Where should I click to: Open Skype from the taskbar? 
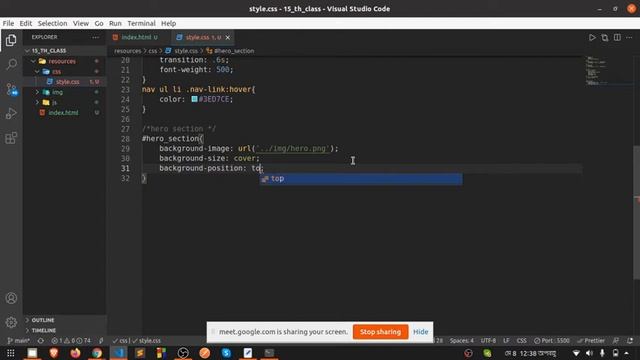(x=226, y=353)
